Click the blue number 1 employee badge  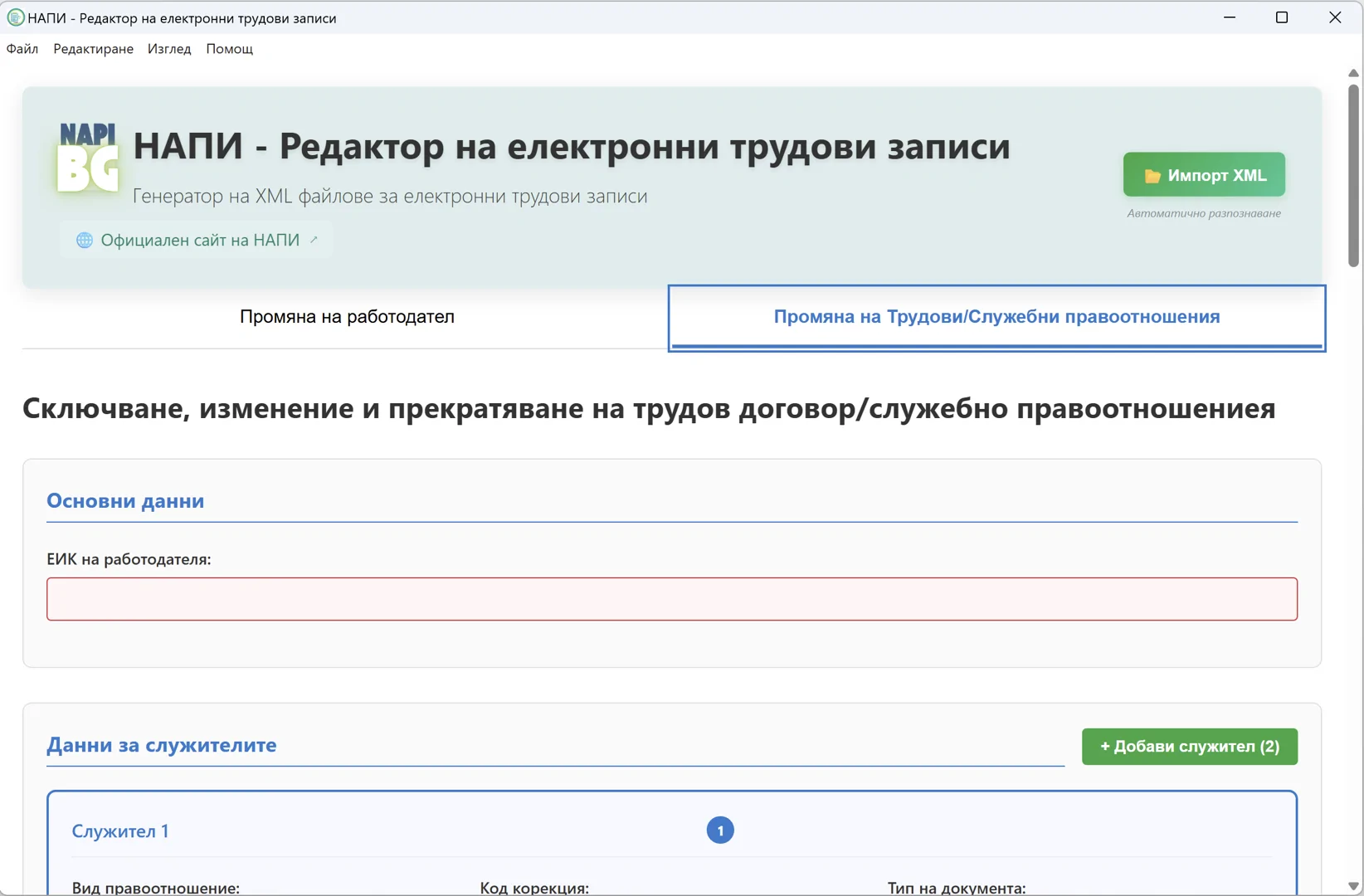click(x=719, y=830)
